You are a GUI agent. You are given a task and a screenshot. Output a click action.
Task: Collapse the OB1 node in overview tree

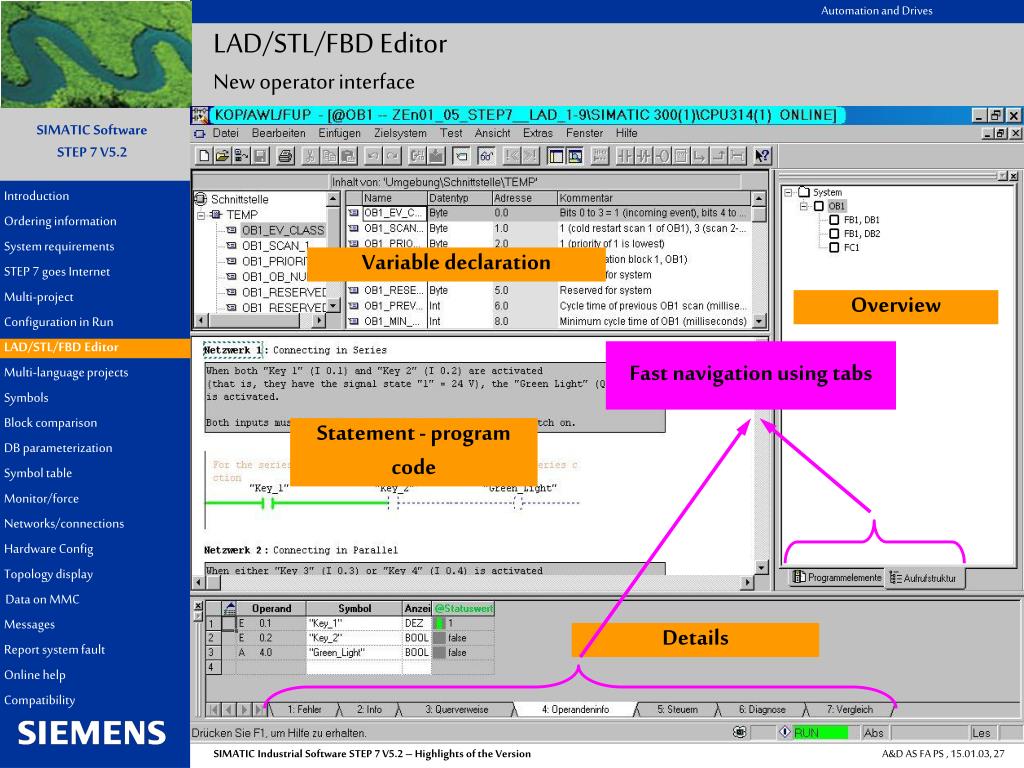tap(804, 206)
